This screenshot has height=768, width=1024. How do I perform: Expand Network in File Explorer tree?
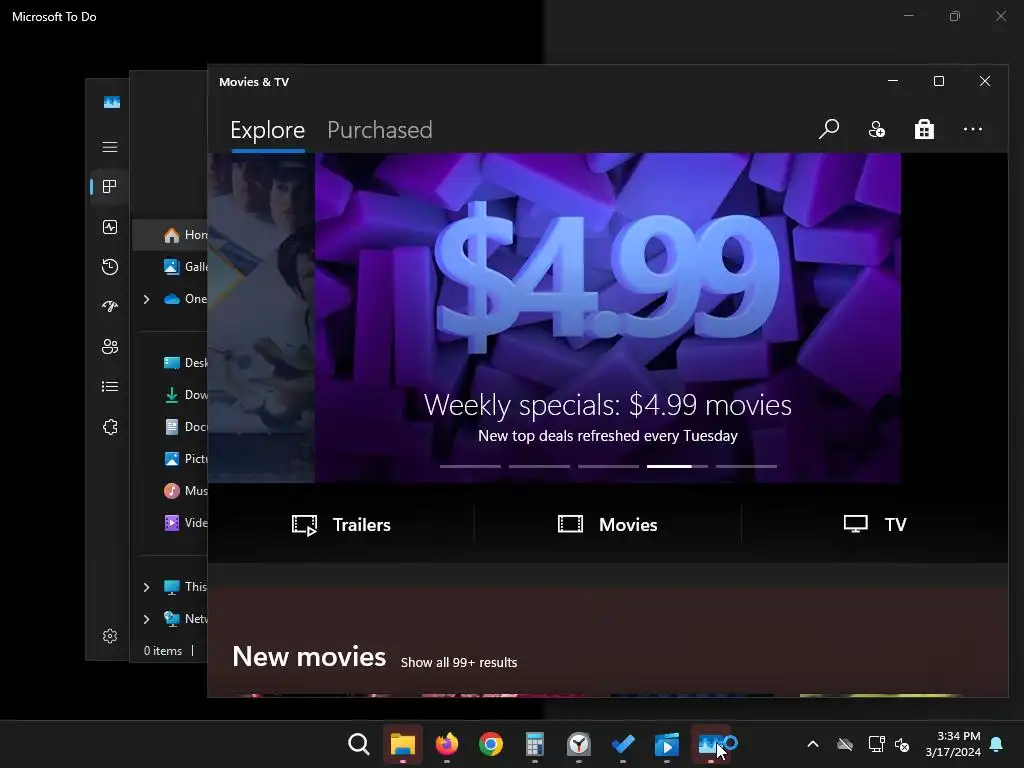tap(146, 618)
